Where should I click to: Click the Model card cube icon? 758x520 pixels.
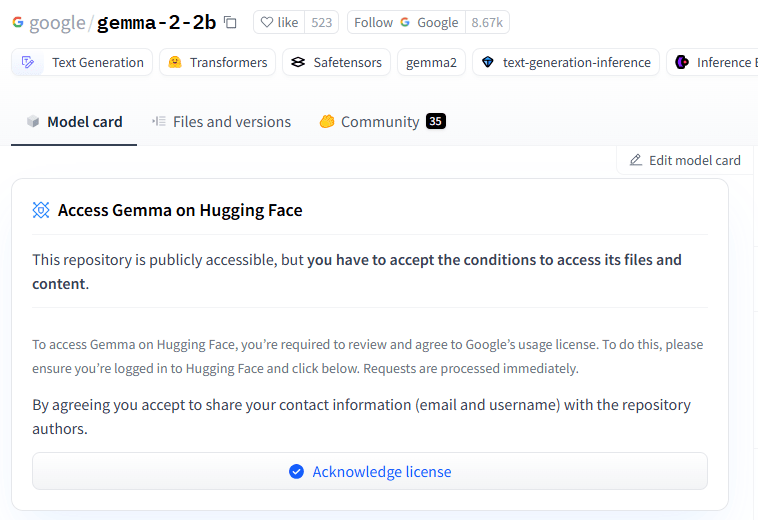33,121
